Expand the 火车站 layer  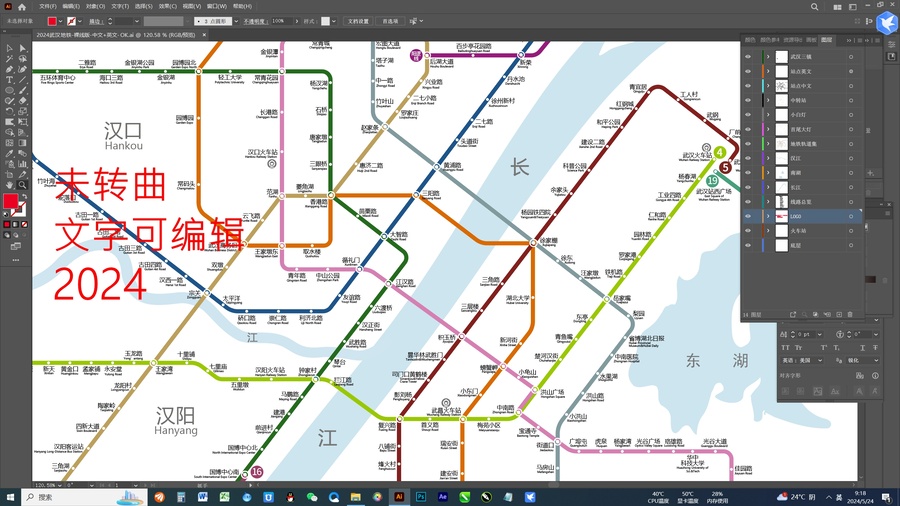(768, 231)
